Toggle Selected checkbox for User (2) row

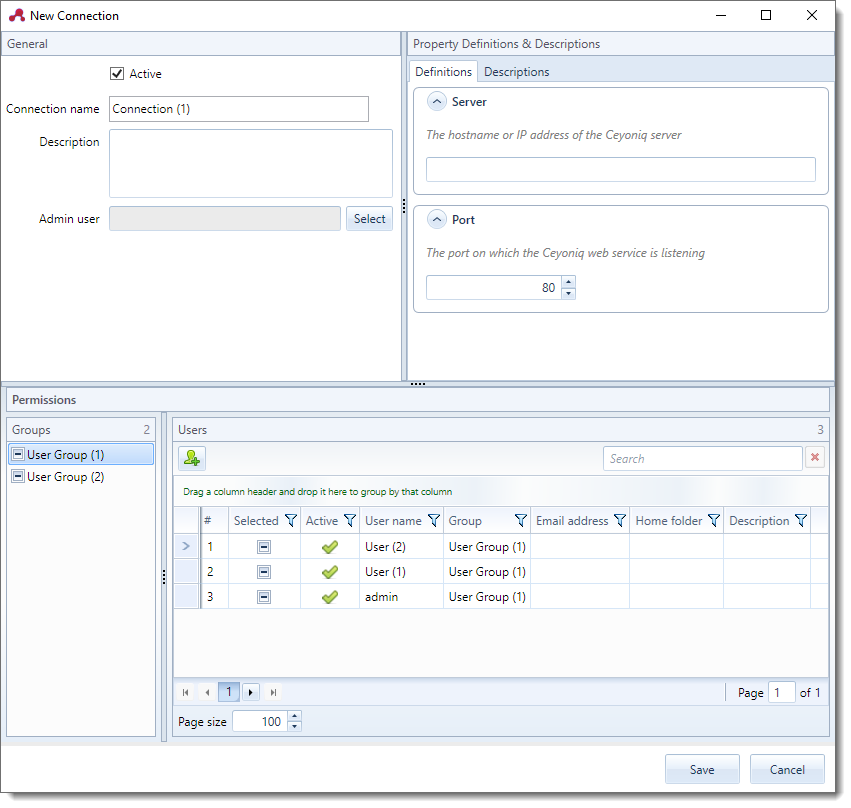pos(264,547)
